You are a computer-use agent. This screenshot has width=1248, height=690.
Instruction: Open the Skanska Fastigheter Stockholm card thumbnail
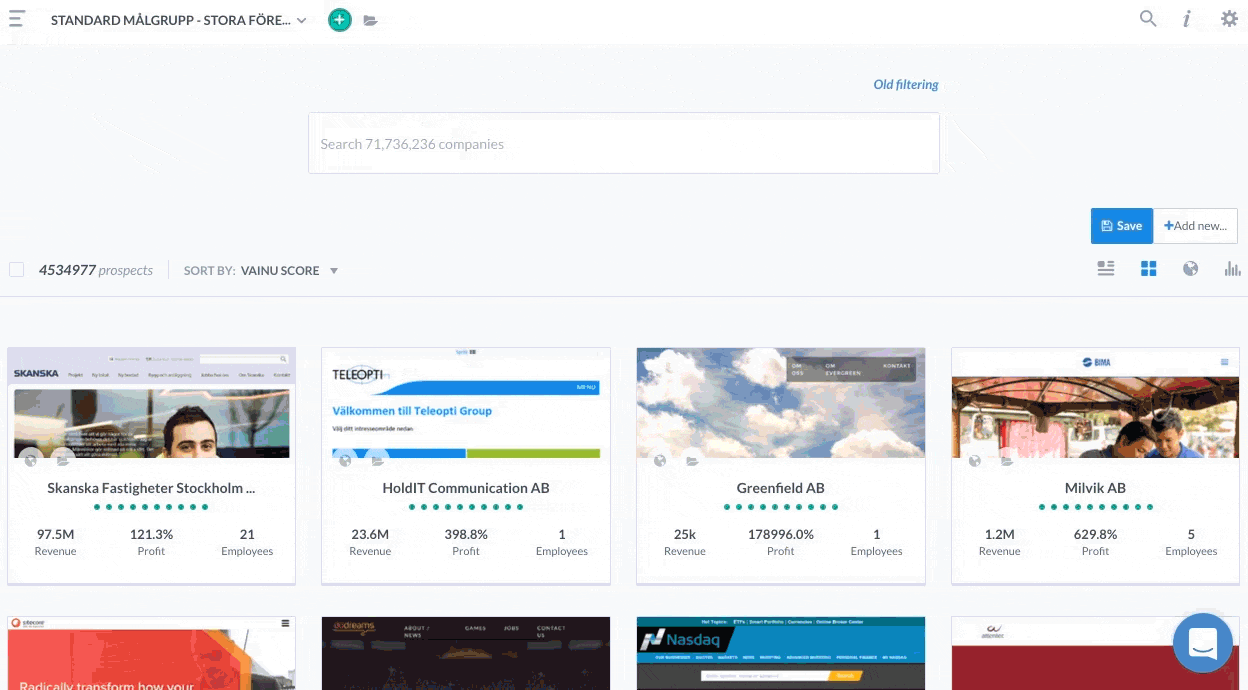pos(151,403)
